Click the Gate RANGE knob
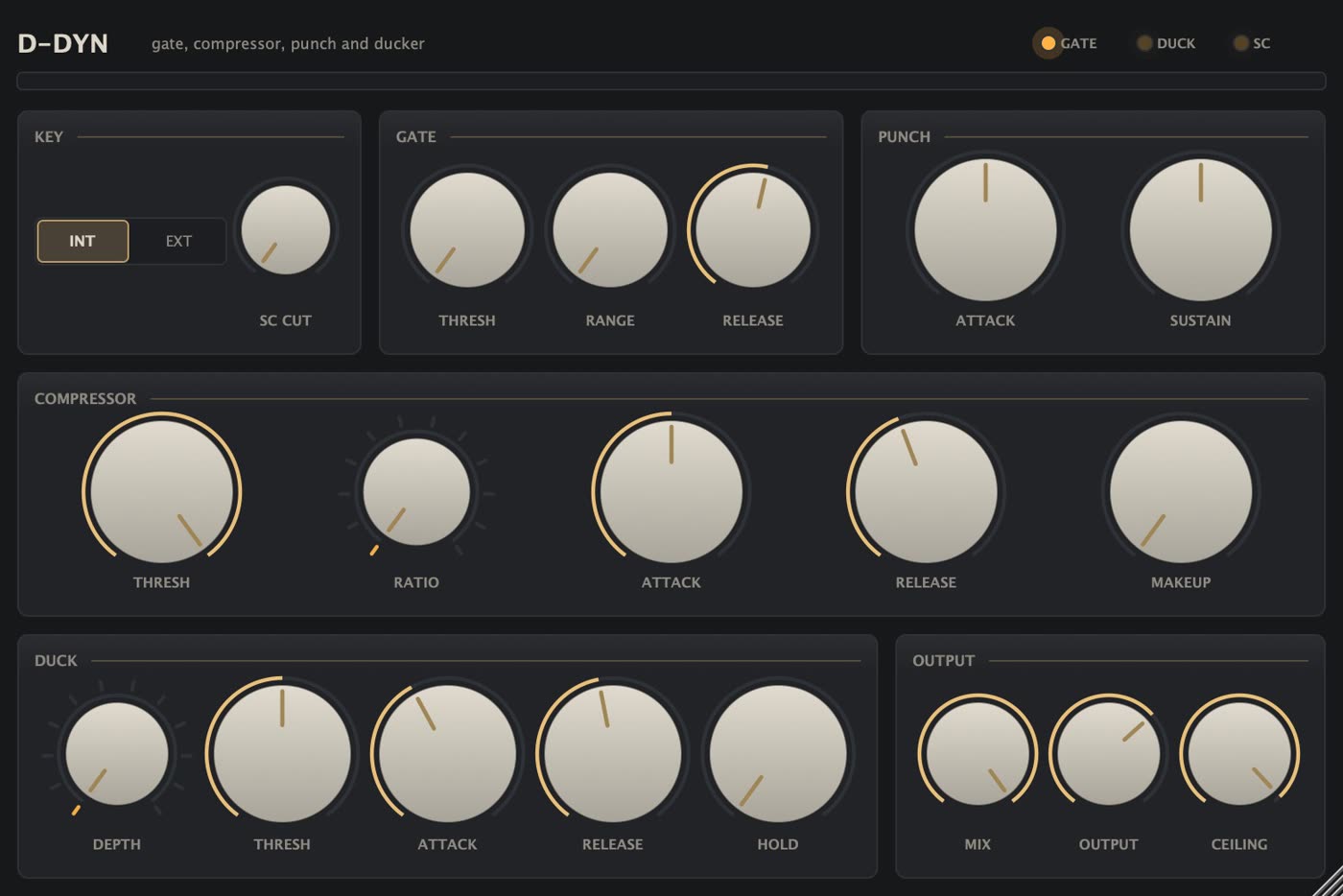This screenshot has height=896, width=1343. tap(610, 230)
